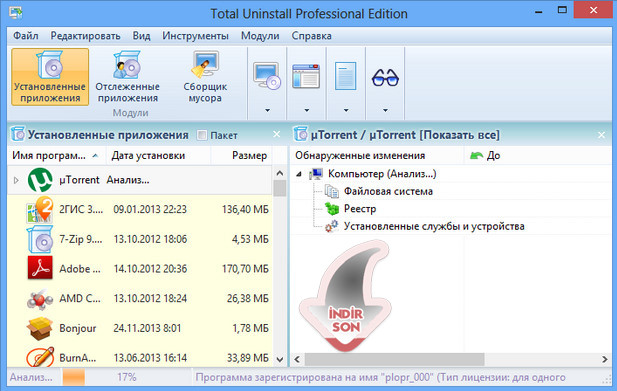Select the Файловая система tree item
The width and height of the screenshot is (617, 391).
click(388, 192)
